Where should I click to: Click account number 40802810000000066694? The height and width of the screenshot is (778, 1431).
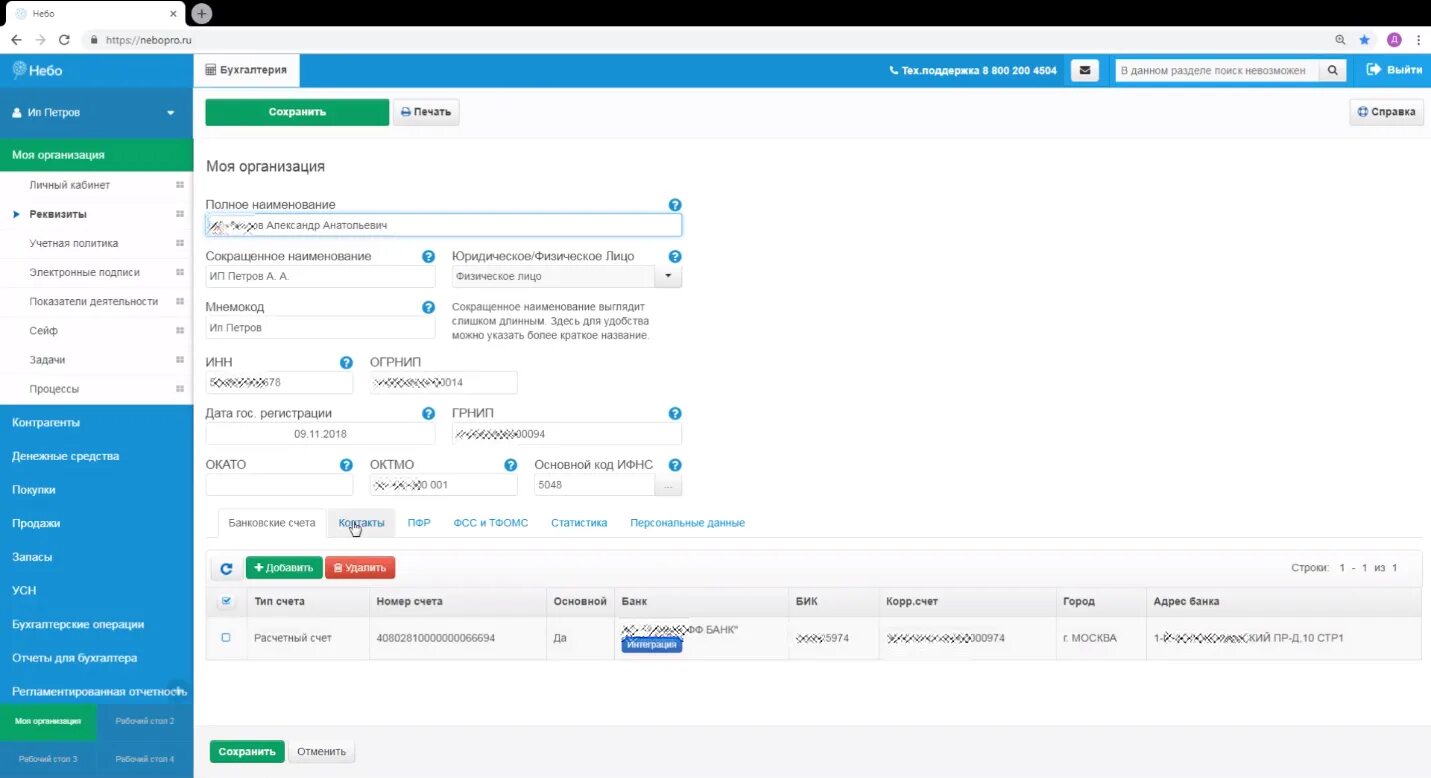coord(435,638)
